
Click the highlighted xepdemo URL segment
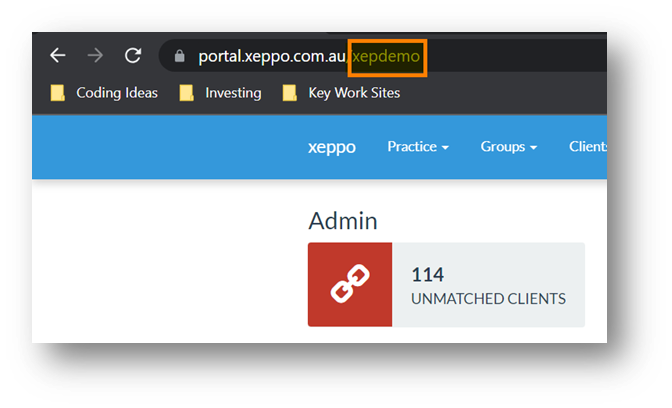(x=386, y=56)
